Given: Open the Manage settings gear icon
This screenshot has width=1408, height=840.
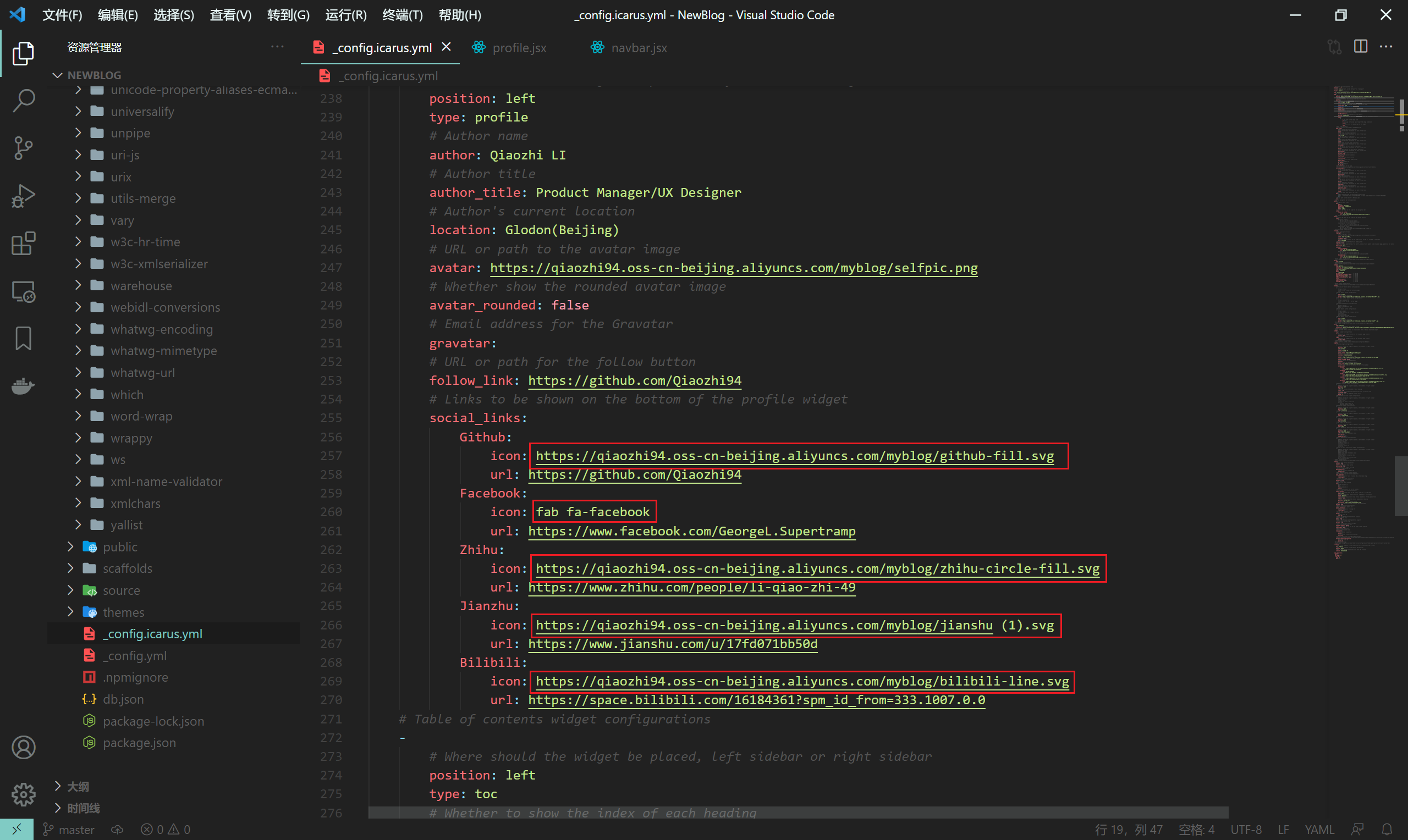Looking at the screenshot, I should click(23, 794).
